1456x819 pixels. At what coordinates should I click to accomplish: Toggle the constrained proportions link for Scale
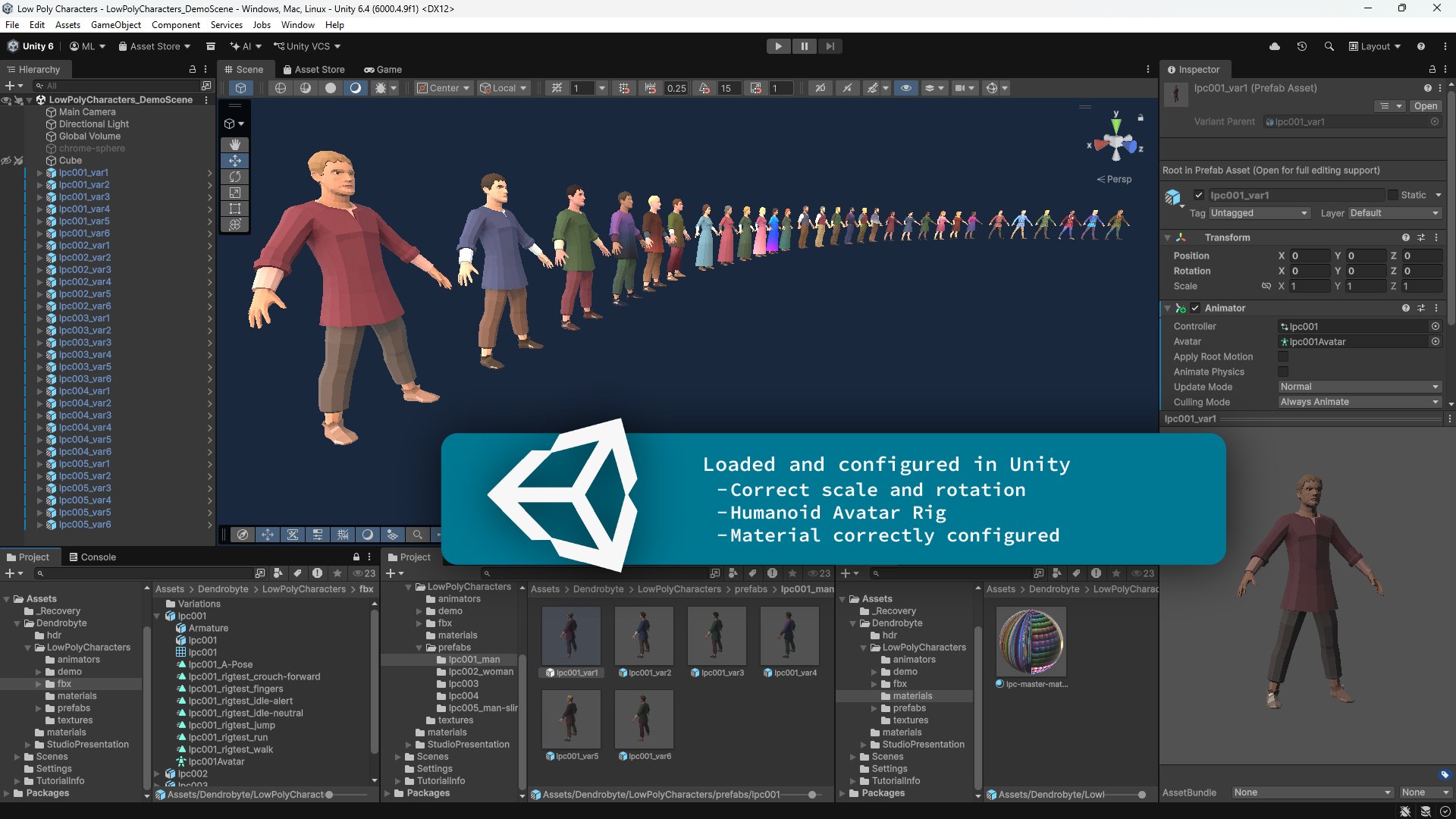(x=1266, y=286)
